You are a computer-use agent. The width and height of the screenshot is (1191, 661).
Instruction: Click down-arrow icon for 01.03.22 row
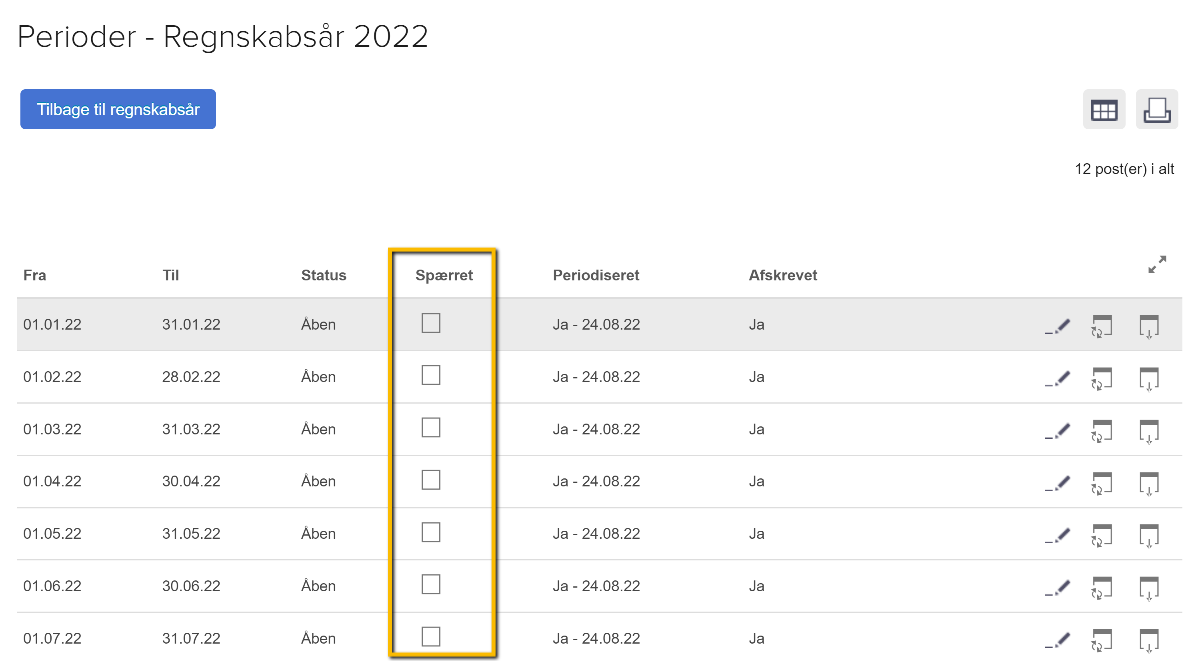click(1149, 430)
